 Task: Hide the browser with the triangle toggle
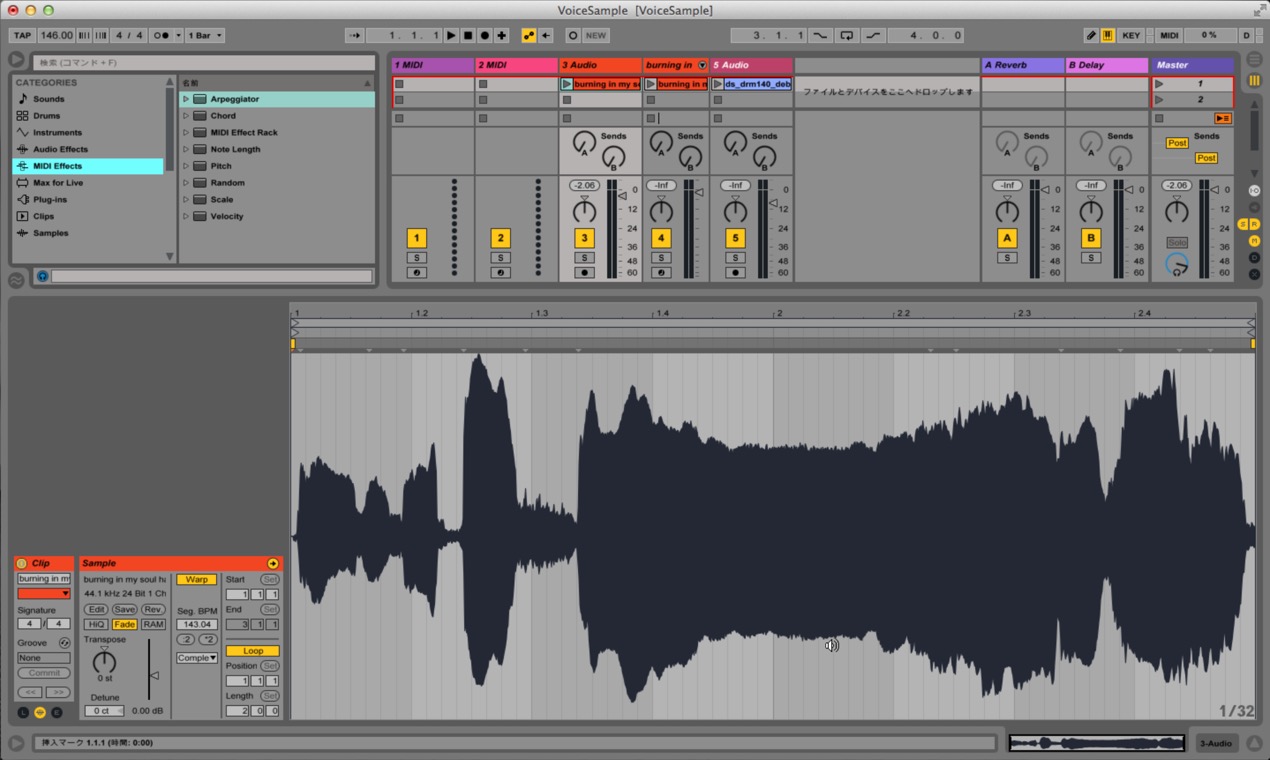(16, 60)
